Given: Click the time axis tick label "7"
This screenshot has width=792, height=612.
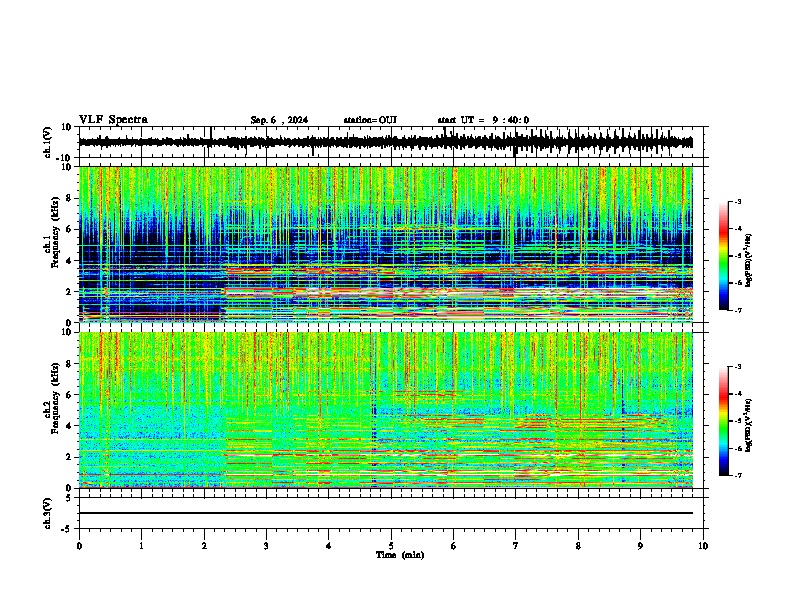Looking at the screenshot, I should click(x=516, y=546).
